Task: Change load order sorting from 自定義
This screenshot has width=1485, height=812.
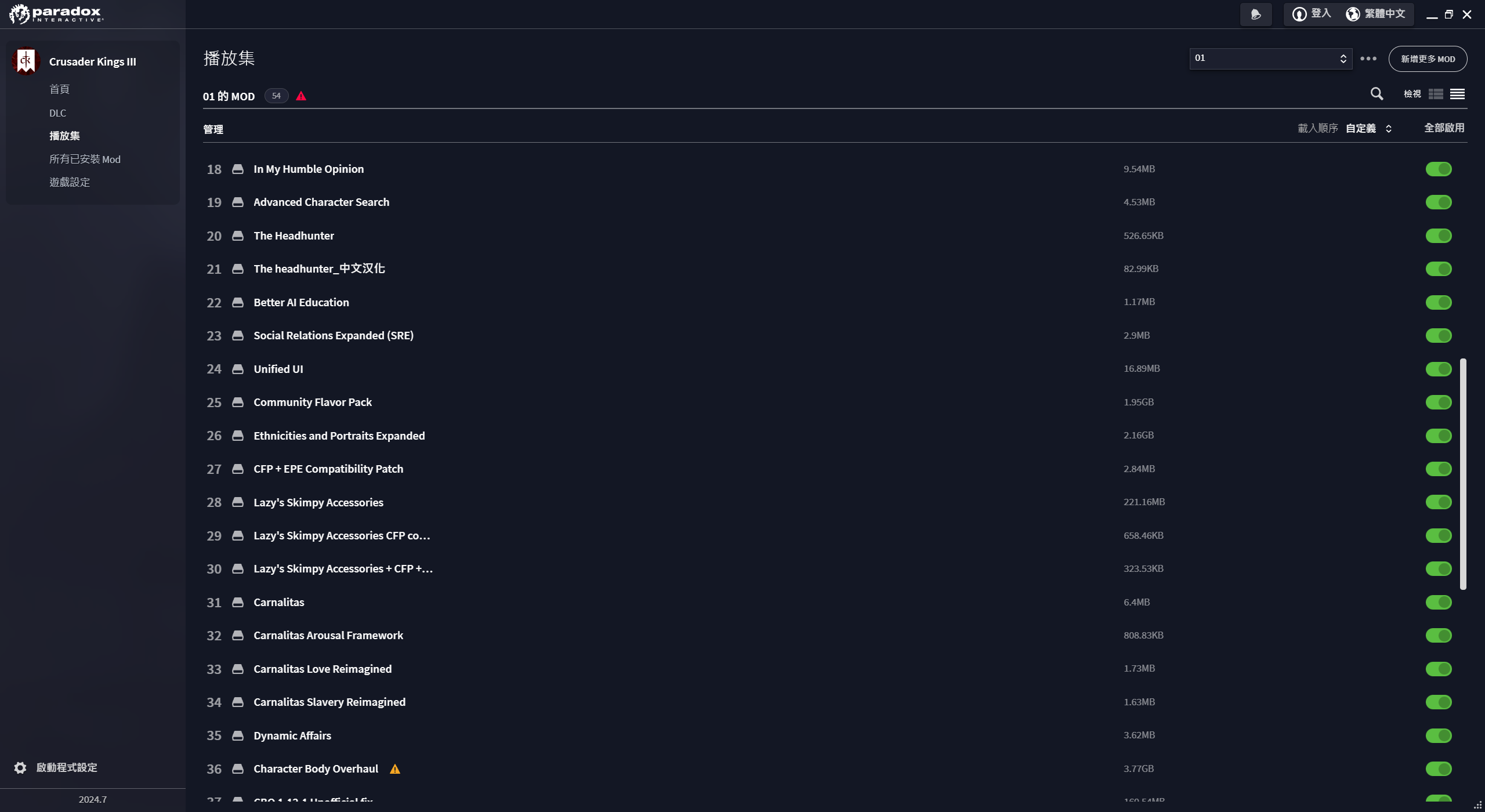Action: (1369, 129)
